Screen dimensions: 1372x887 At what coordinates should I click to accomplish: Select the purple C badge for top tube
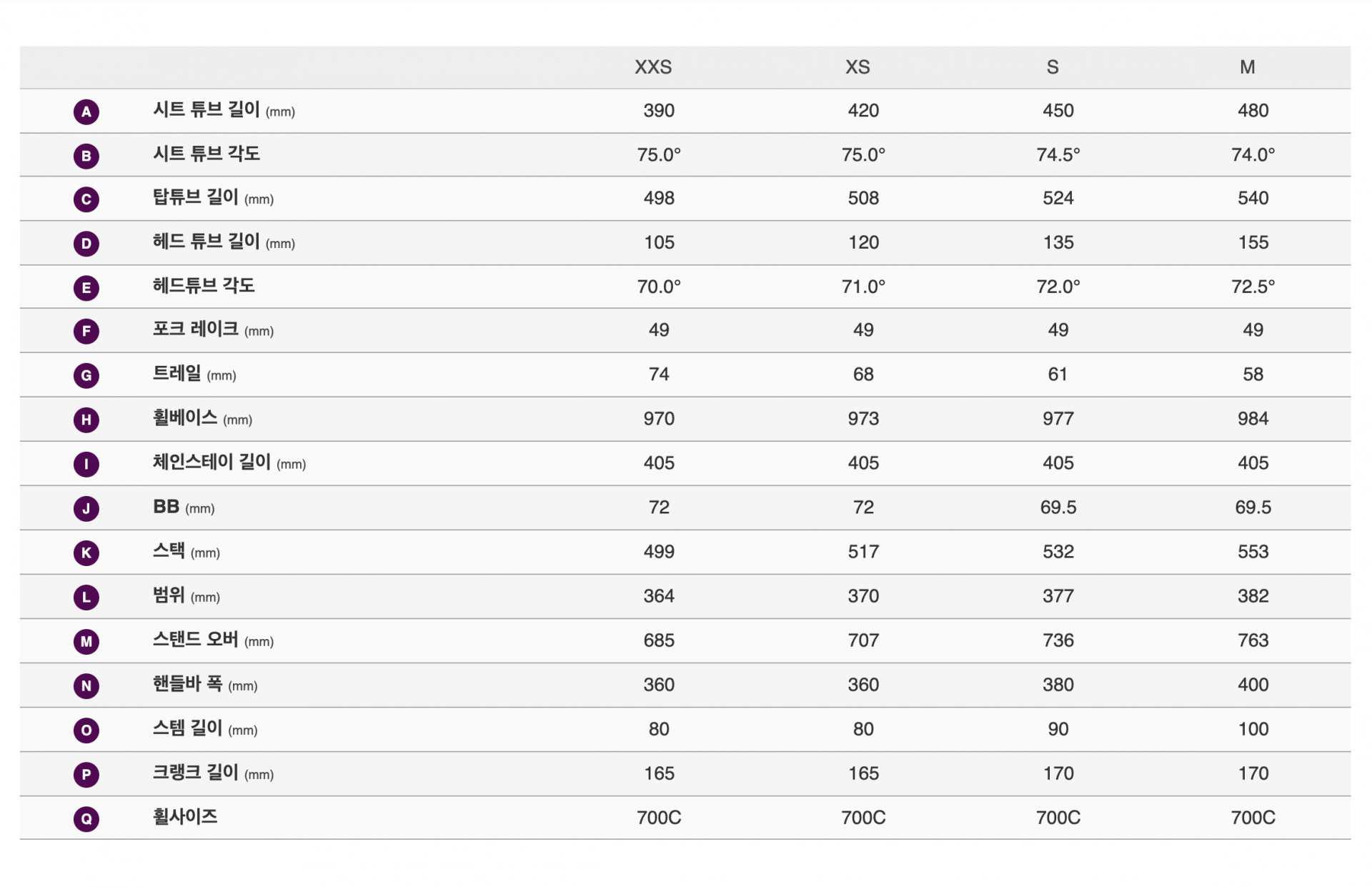point(86,199)
